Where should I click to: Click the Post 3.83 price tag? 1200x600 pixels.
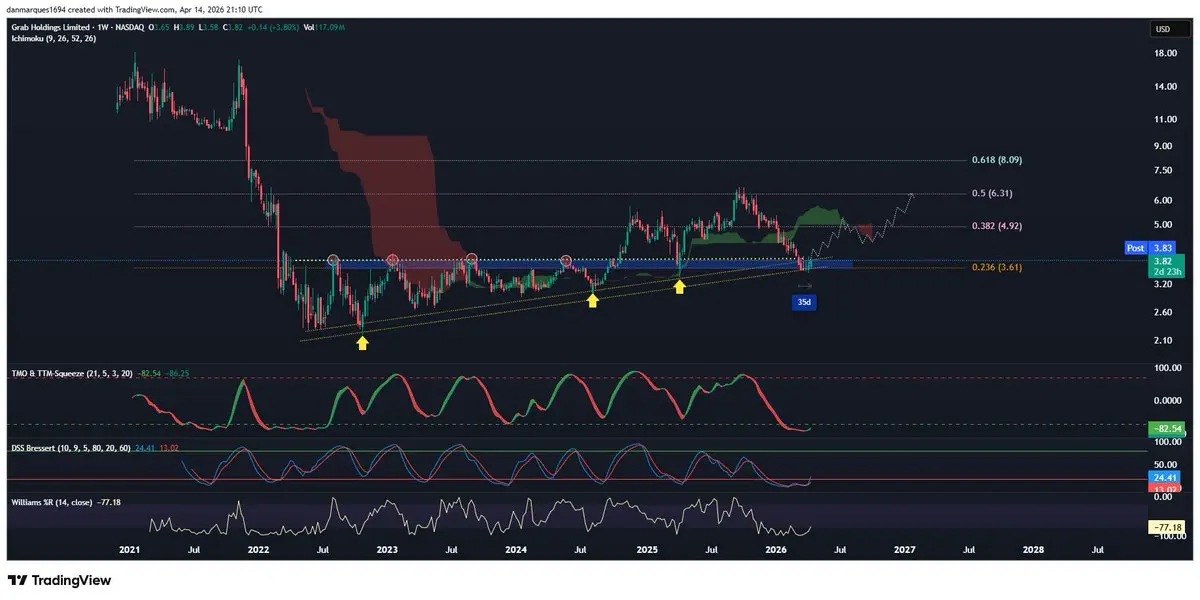point(1149,247)
